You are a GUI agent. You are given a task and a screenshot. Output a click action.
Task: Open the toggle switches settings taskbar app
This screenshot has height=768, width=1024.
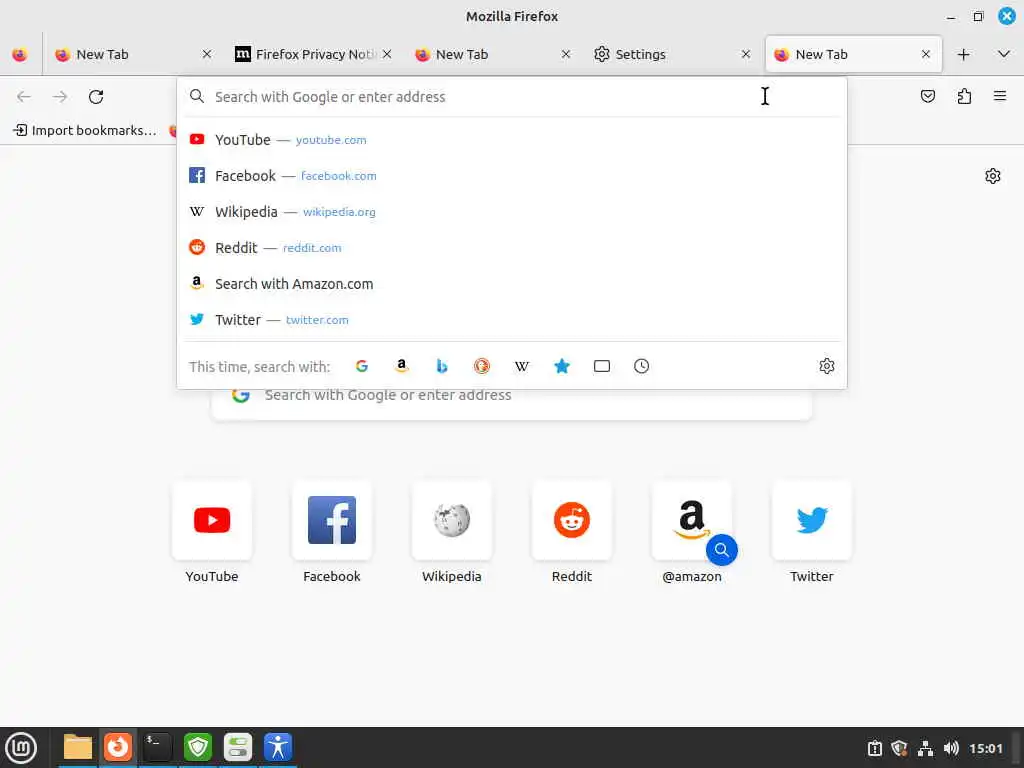tap(238, 747)
